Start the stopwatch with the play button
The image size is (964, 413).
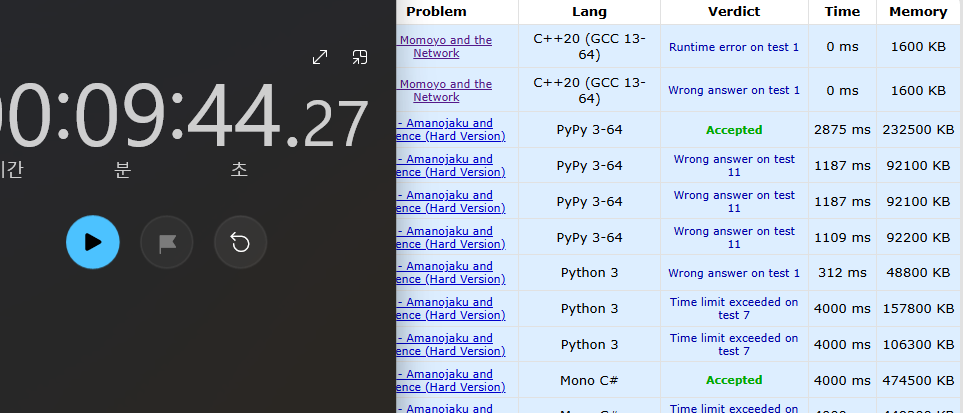click(93, 242)
